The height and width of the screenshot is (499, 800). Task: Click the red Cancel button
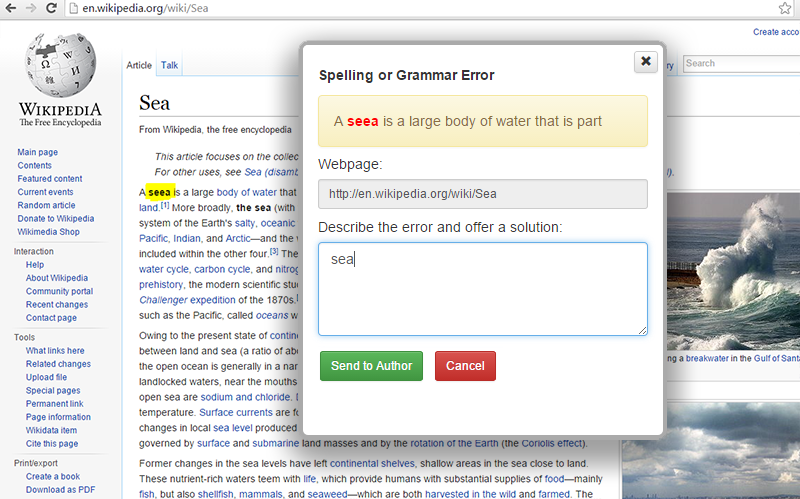coord(465,366)
